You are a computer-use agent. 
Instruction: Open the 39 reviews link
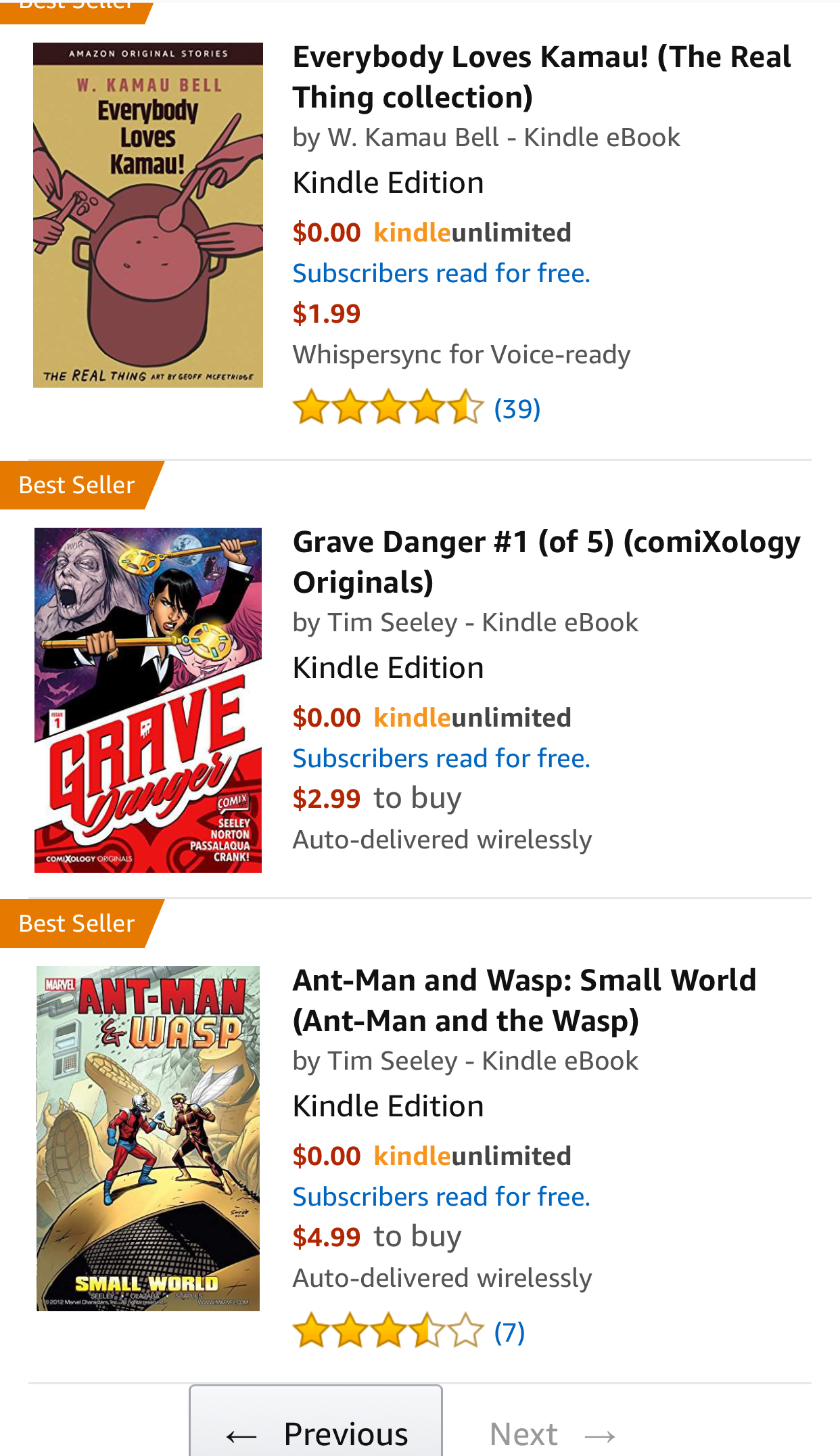pyautogui.click(x=517, y=409)
